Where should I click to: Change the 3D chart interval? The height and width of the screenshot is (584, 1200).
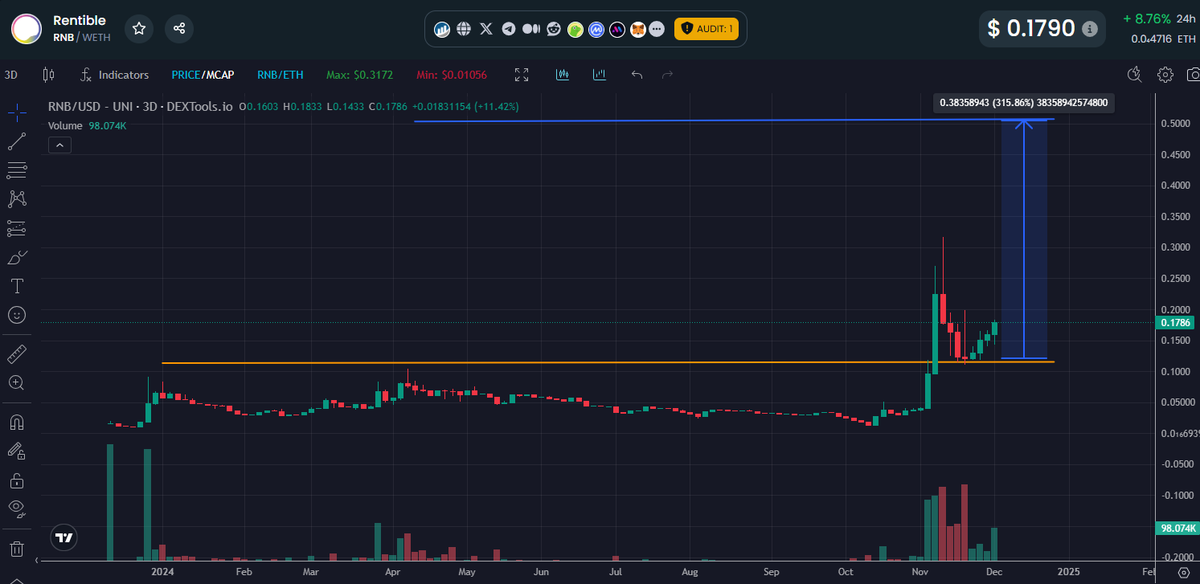click(11, 75)
